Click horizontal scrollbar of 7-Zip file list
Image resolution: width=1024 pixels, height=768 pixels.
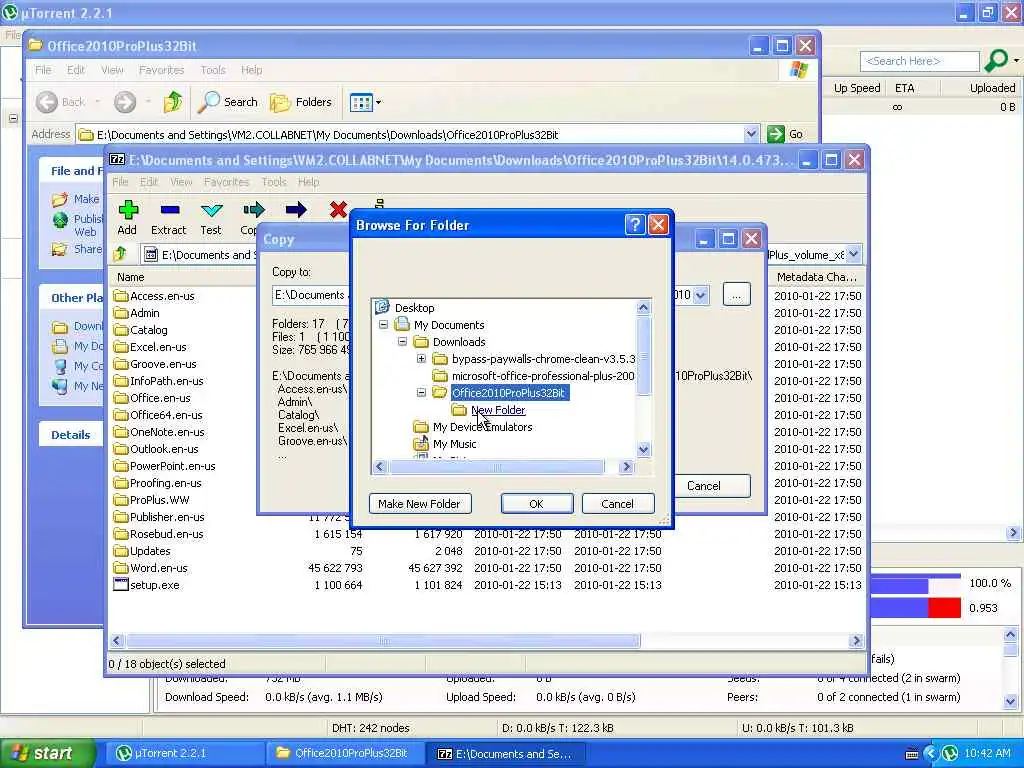click(383, 641)
